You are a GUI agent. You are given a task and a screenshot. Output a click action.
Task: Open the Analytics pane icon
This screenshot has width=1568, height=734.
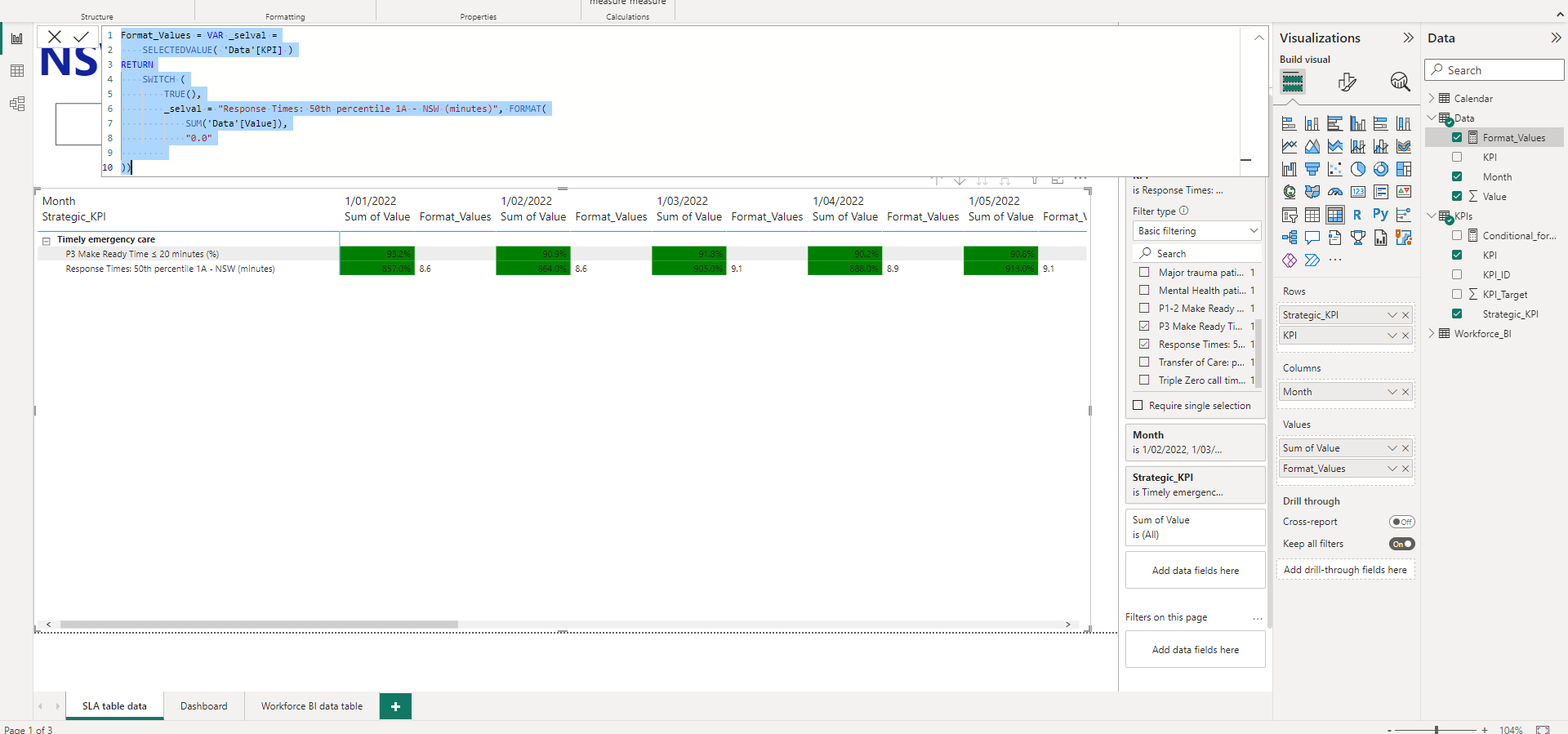coord(1400,82)
